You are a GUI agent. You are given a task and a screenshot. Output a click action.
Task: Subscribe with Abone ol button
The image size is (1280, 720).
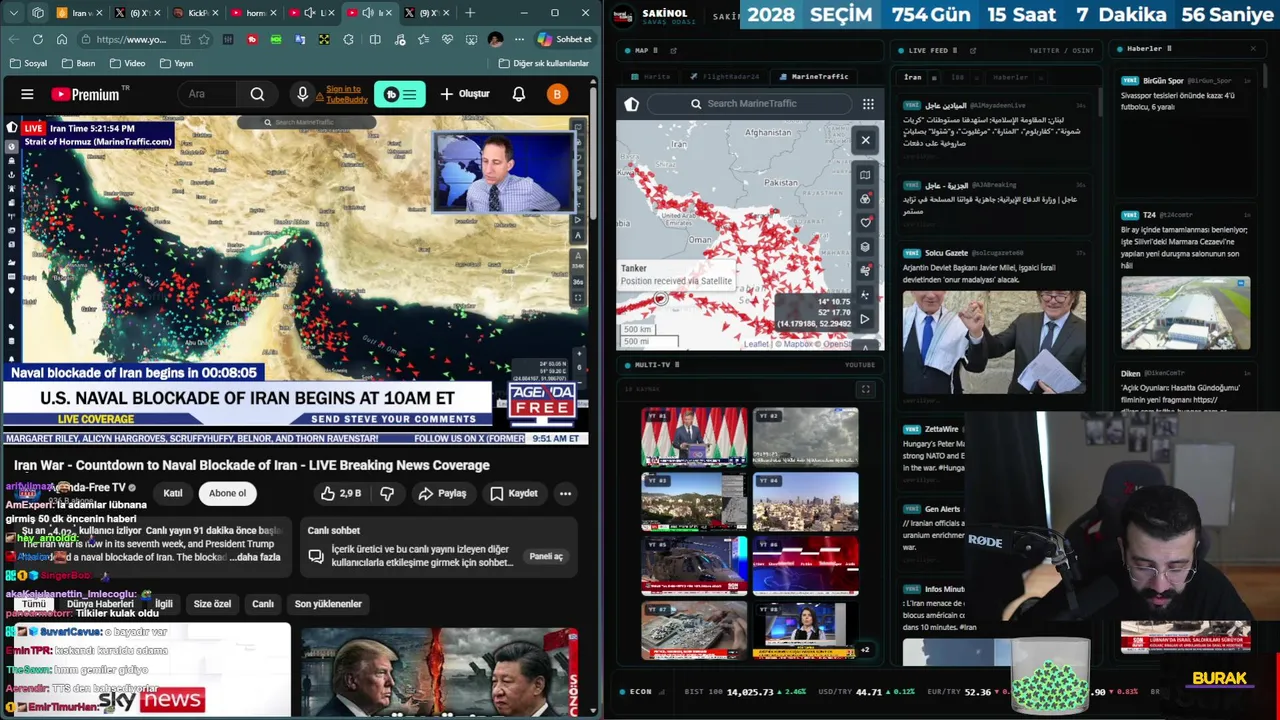point(227,493)
